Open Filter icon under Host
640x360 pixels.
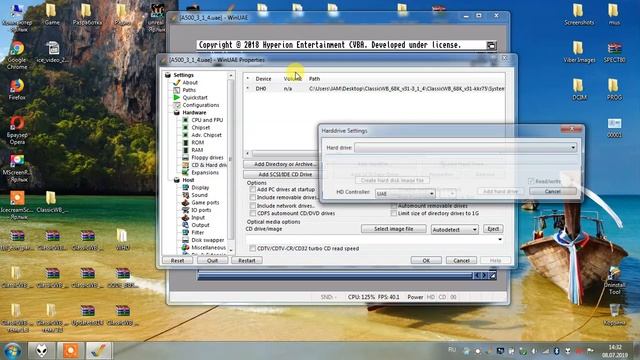coord(185,232)
